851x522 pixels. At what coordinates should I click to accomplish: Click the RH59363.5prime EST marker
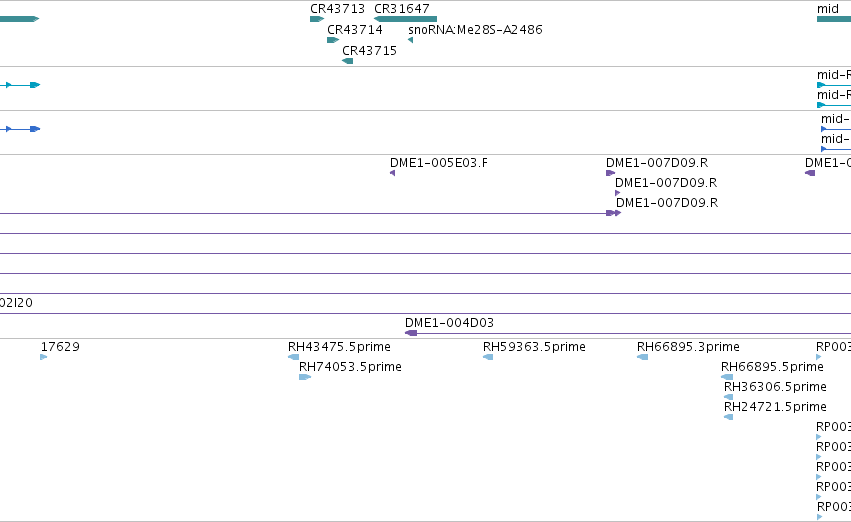[x=488, y=357]
